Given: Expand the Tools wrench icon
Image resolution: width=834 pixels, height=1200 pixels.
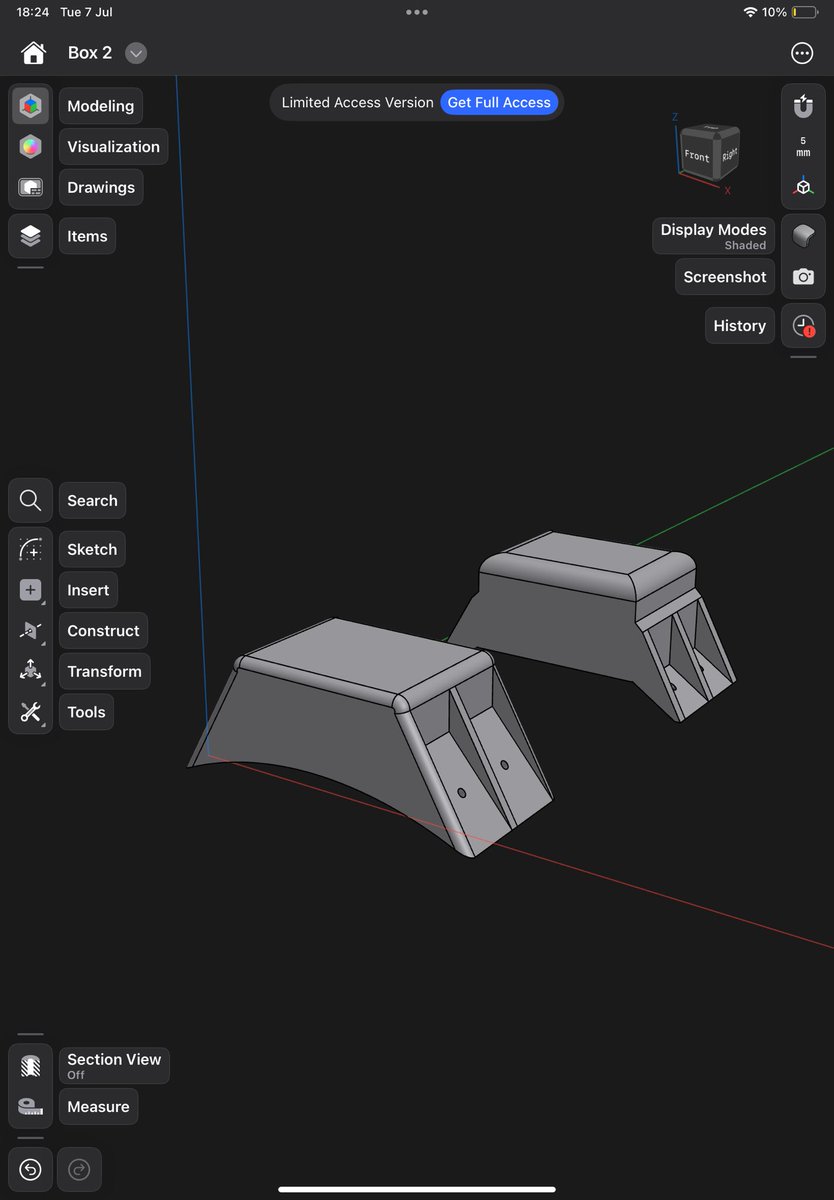Looking at the screenshot, I should tap(30, 712).
